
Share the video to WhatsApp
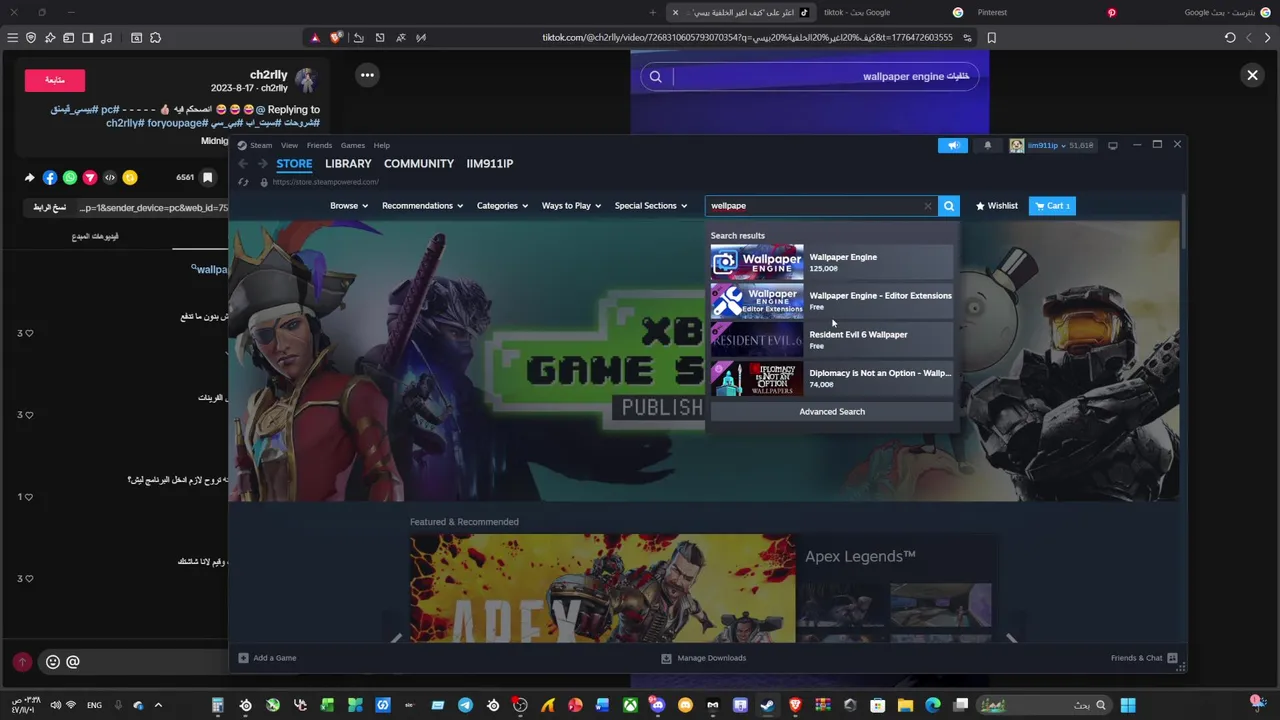[70, 178]
